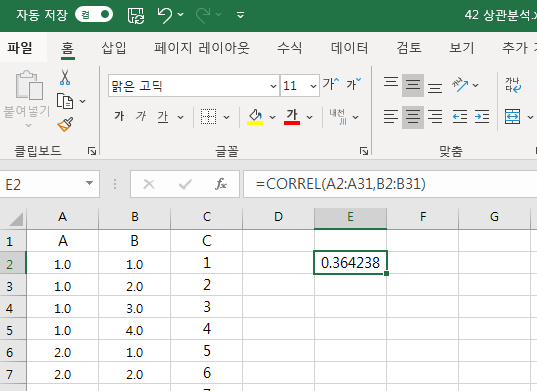The height and width of the screenshot is (391, 537).
Task: Toggle Middle Align icon
Action: point(413,85)
